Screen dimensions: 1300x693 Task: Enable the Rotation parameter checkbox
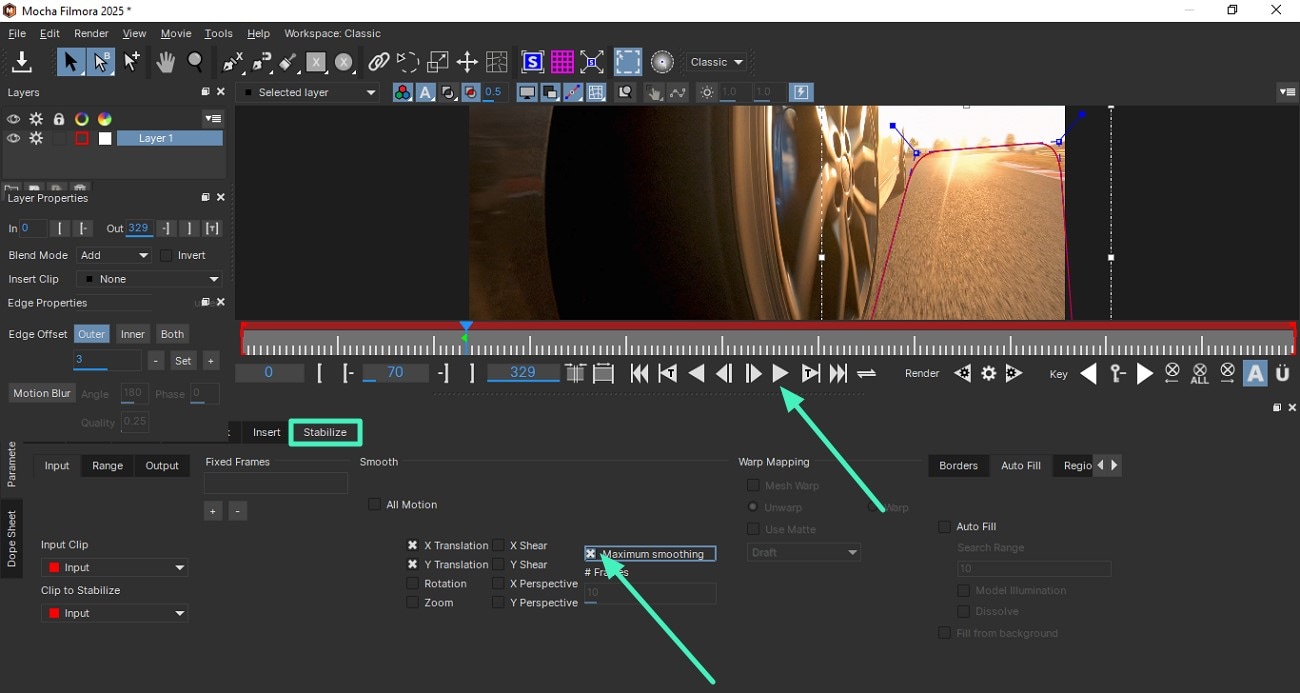pyautogui.click(x=412, y=583)
